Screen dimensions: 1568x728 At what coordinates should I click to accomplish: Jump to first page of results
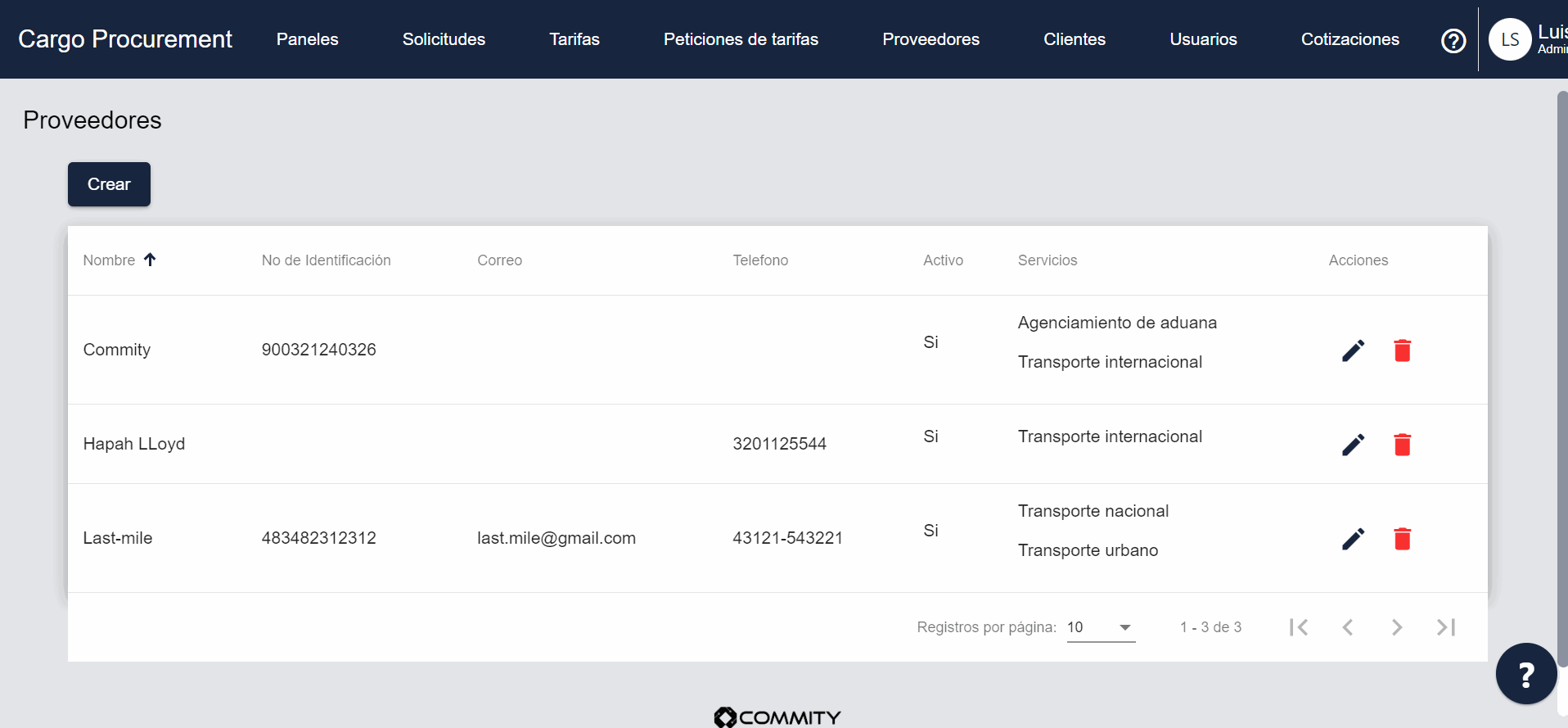tap(1298, 627)
